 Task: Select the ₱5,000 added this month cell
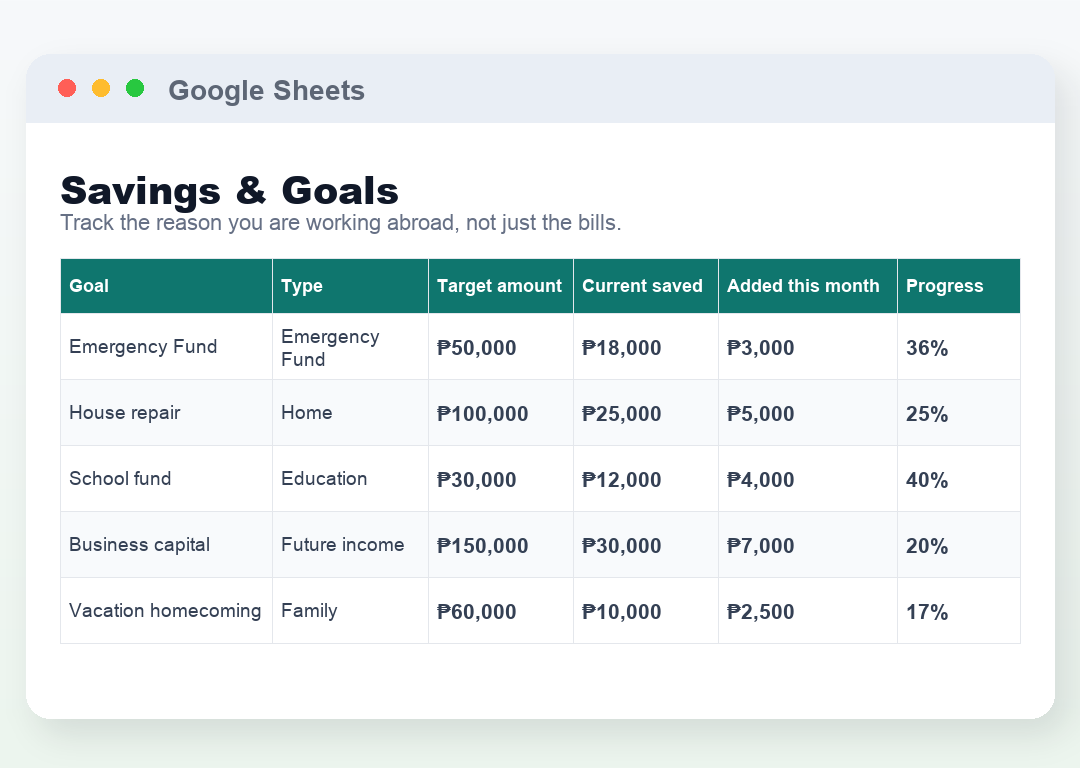tap(808, 413)
